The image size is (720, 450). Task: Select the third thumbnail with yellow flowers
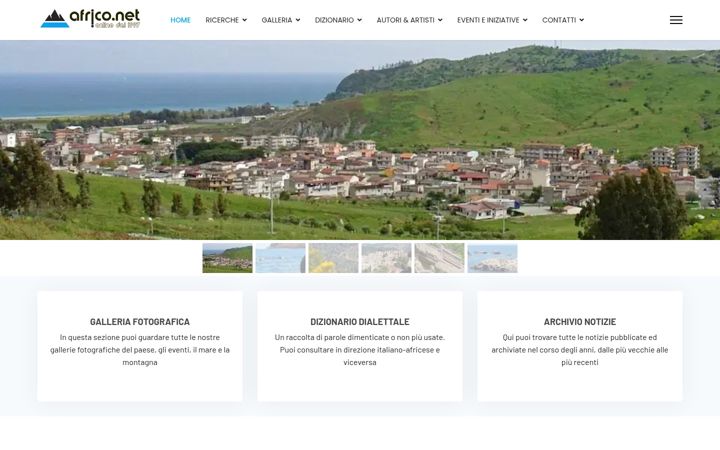pyautogui.click(x=333, y=258)
